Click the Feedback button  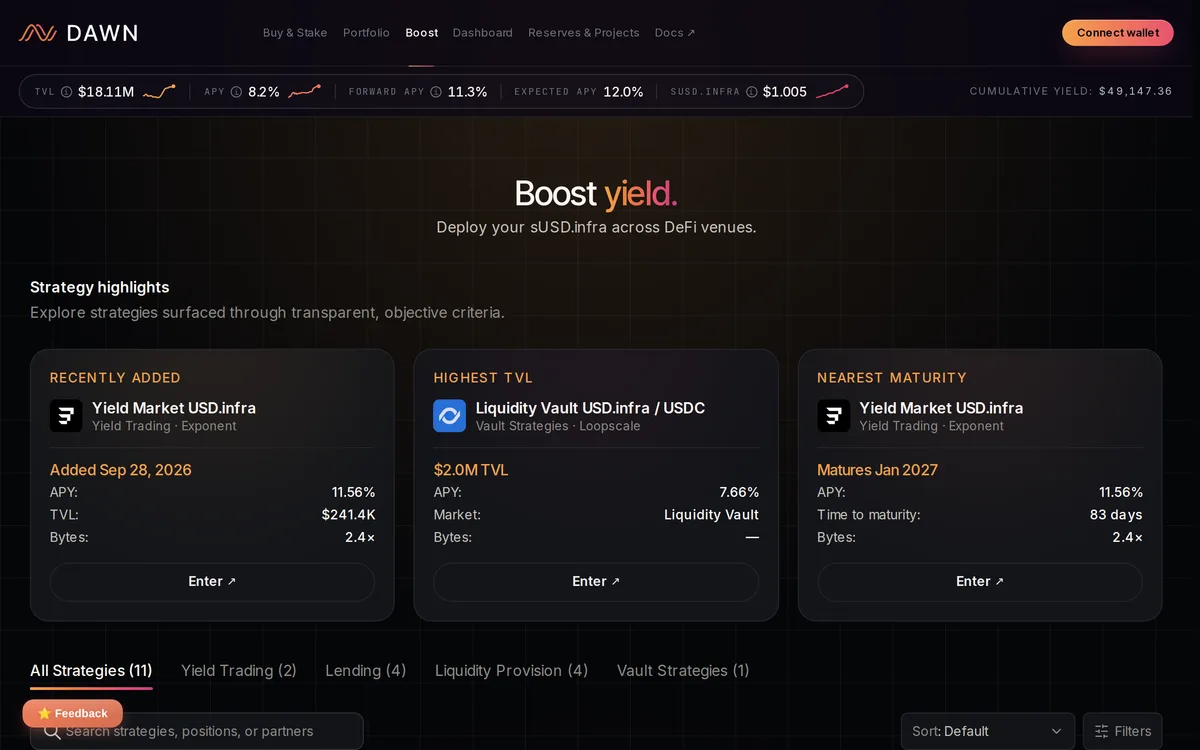coord(72,713)
